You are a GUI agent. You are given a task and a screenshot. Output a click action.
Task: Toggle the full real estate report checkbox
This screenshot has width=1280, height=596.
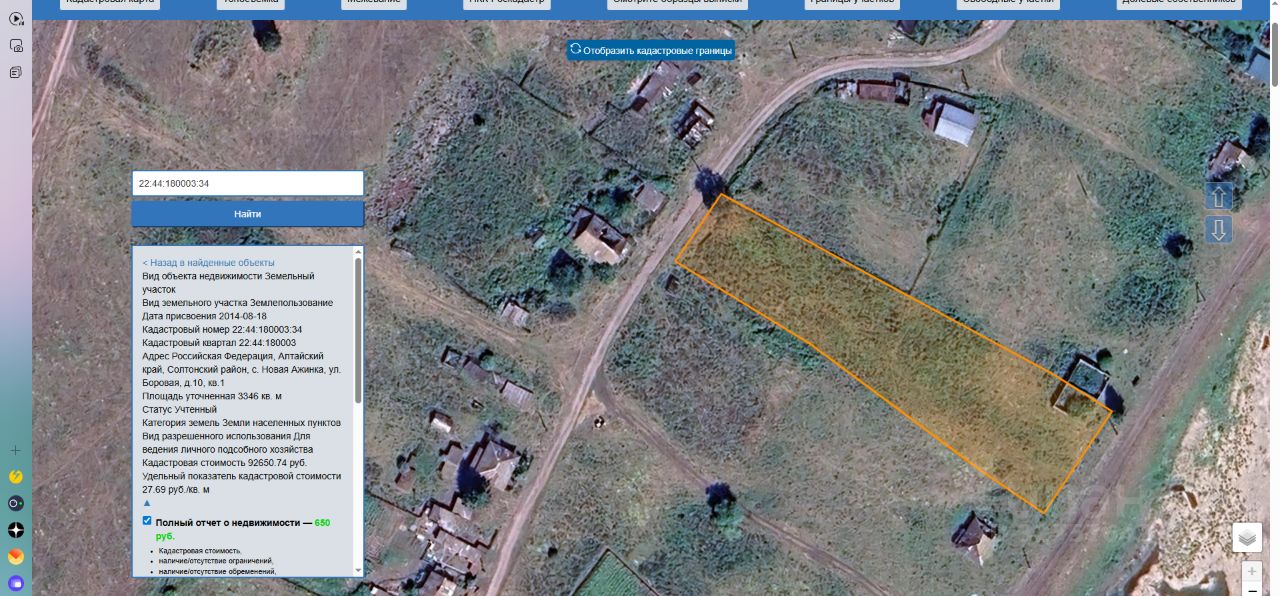click(147, 521)
